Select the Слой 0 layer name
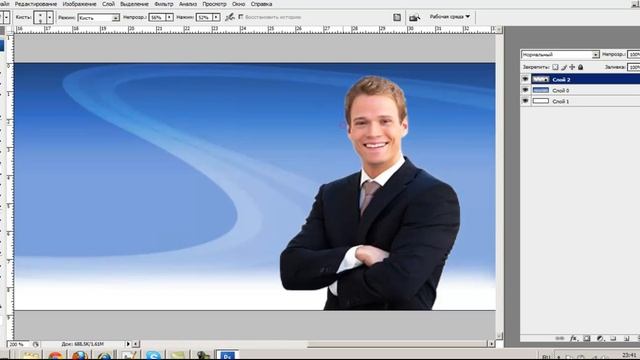640x360 pixels. [561, 90]
